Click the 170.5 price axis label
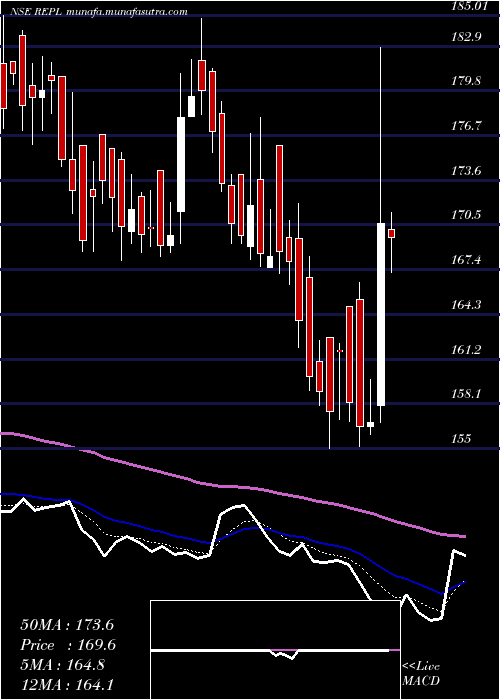 (466, 215)
